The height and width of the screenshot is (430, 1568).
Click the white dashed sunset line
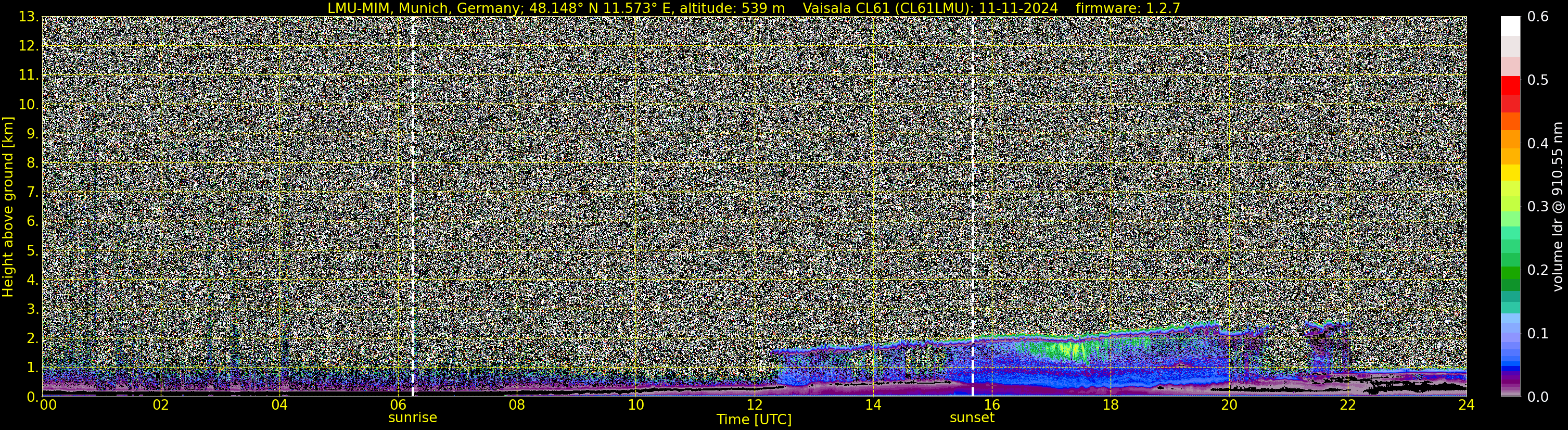[x=973, y=207]
